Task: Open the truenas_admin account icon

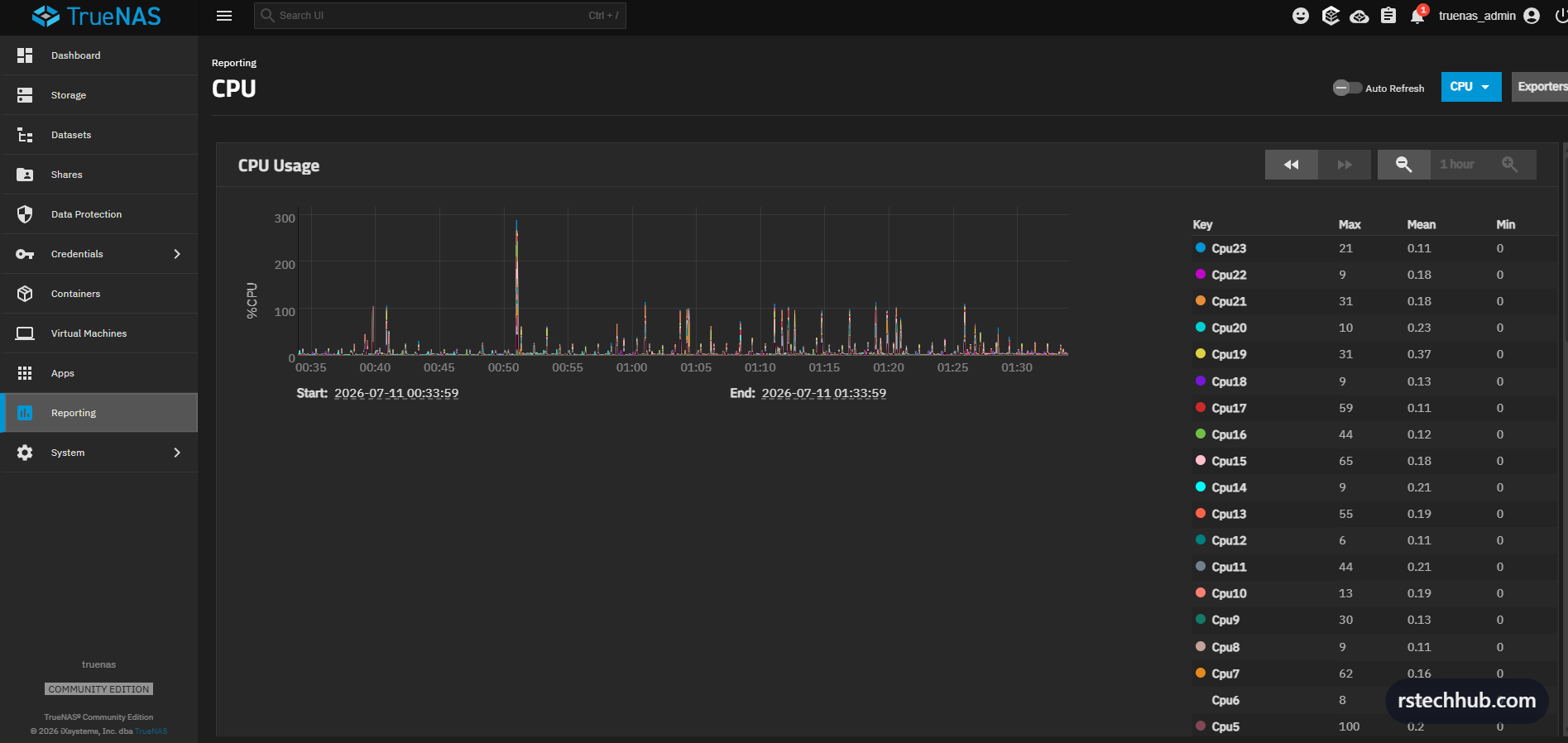Action: coord(1532,16)
